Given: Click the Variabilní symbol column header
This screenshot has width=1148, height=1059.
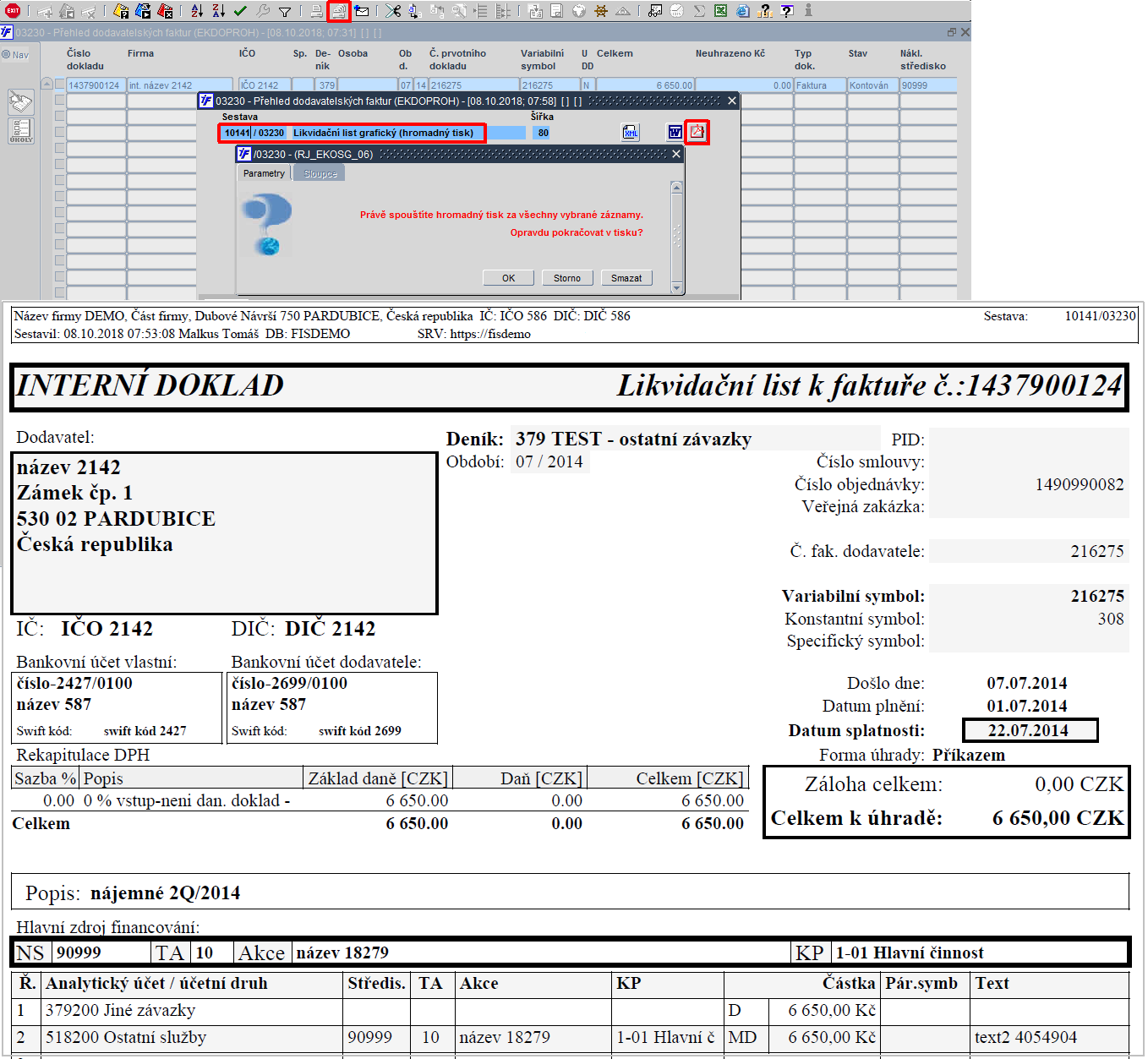Looking at the screenshot, I should pyautogui.click(x=542, y=59).
